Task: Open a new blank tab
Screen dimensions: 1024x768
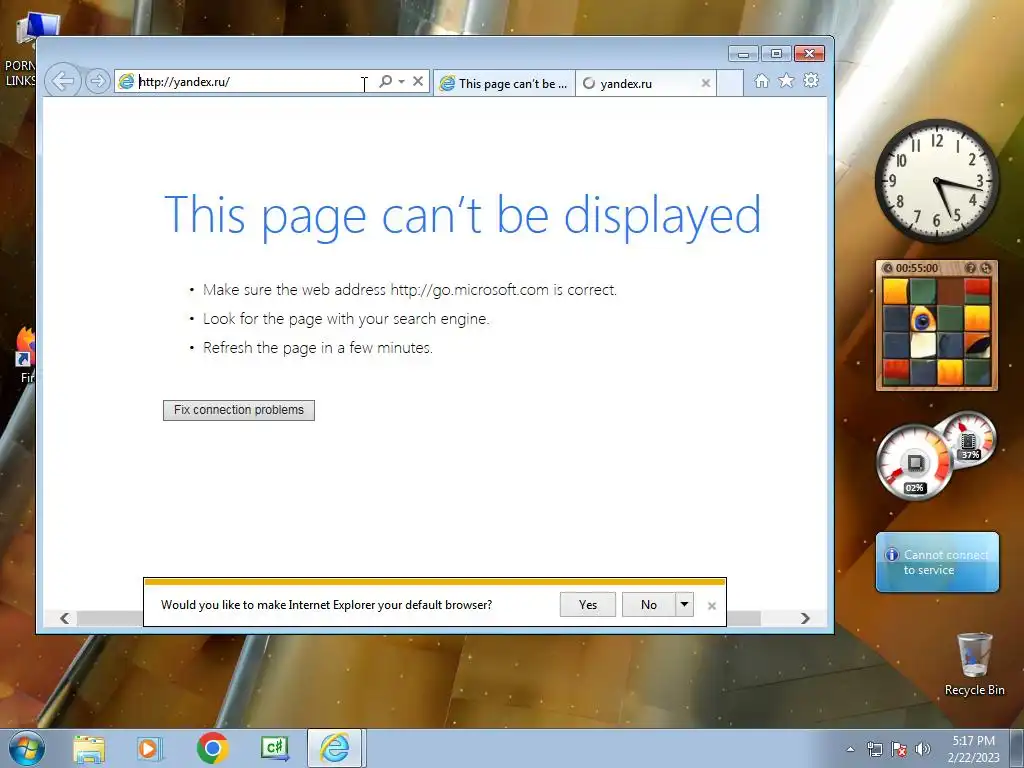Action: 730,84
